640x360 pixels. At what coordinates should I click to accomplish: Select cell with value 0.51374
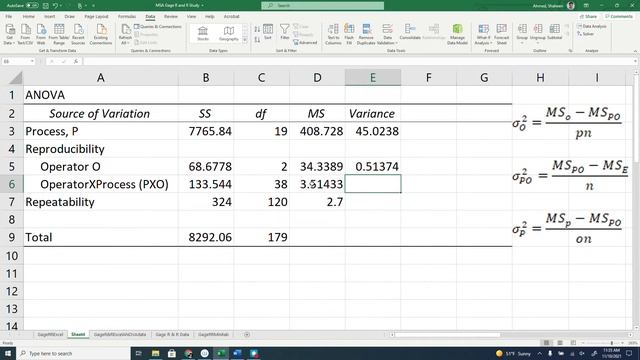click(x=373, y=167)
